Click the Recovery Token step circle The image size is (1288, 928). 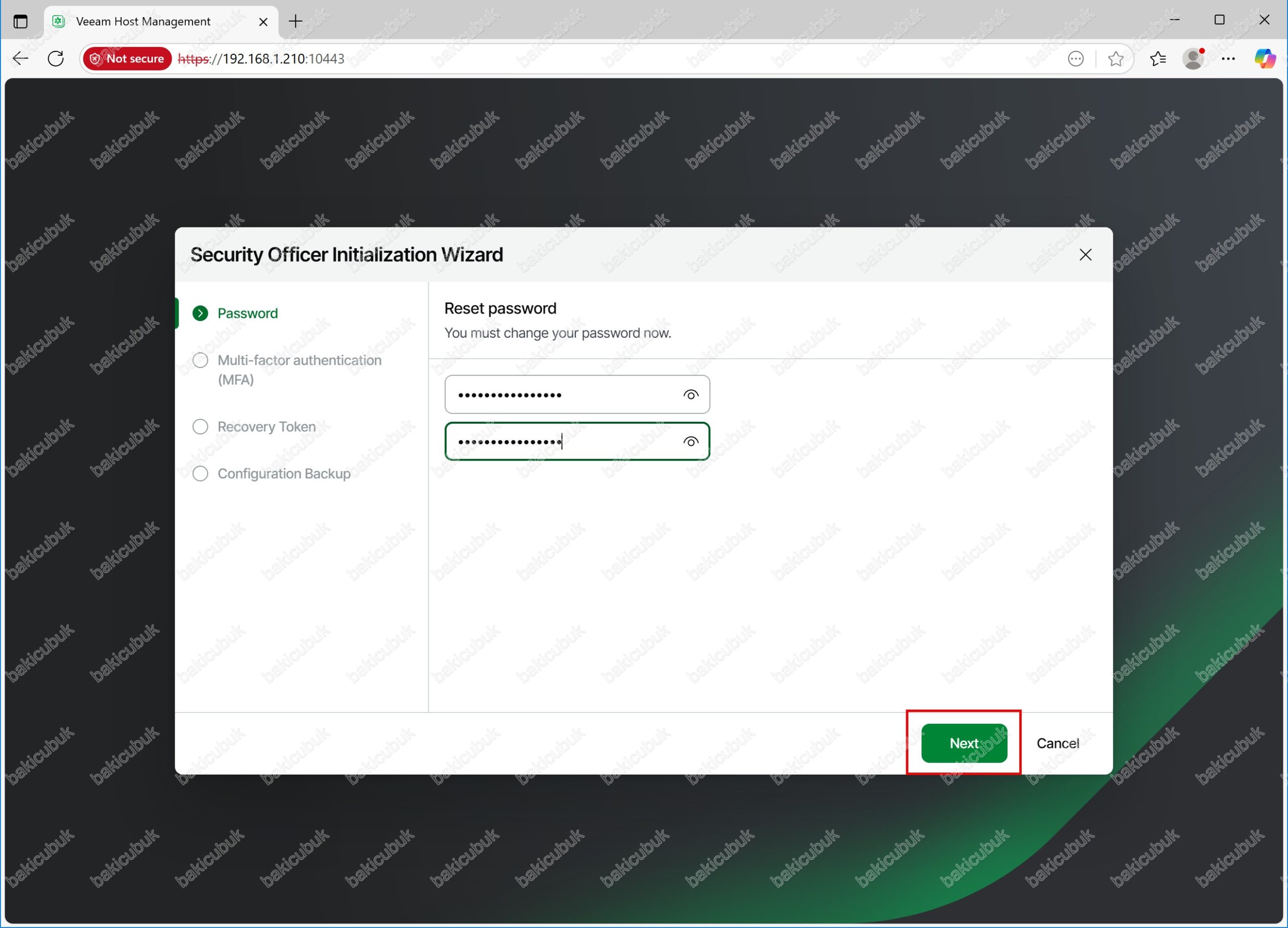[x=200, y=427]
